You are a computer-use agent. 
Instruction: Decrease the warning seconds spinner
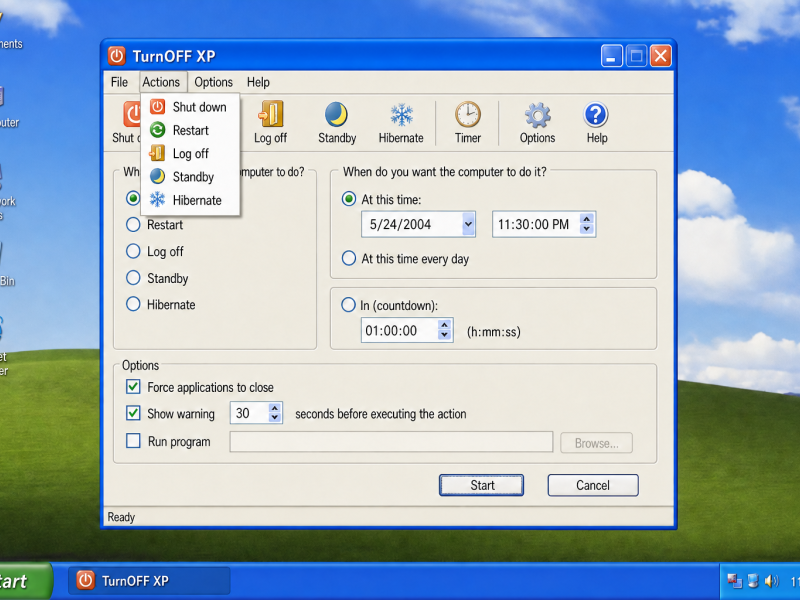pos(275,418)
